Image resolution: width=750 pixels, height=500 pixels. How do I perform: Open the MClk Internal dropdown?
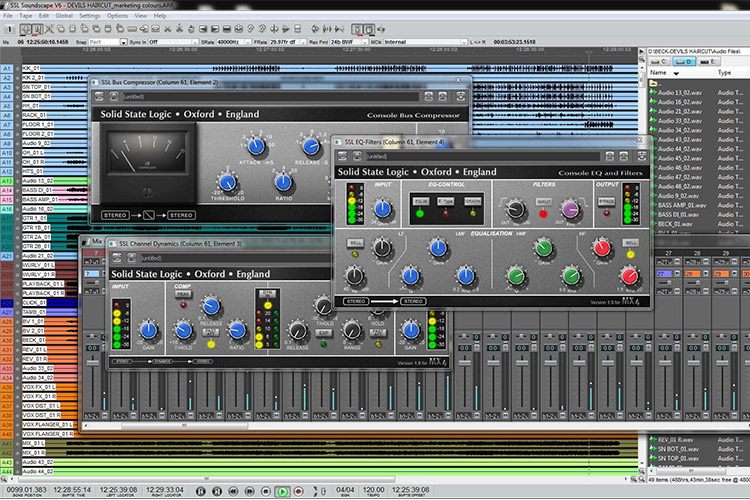pyautogui.click(x=463, y=42)
